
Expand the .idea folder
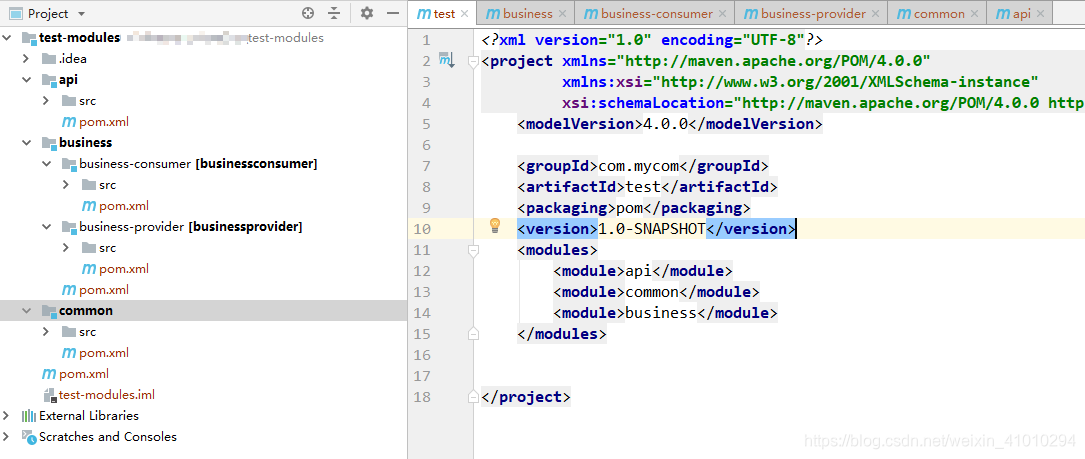tap(26, 59)
